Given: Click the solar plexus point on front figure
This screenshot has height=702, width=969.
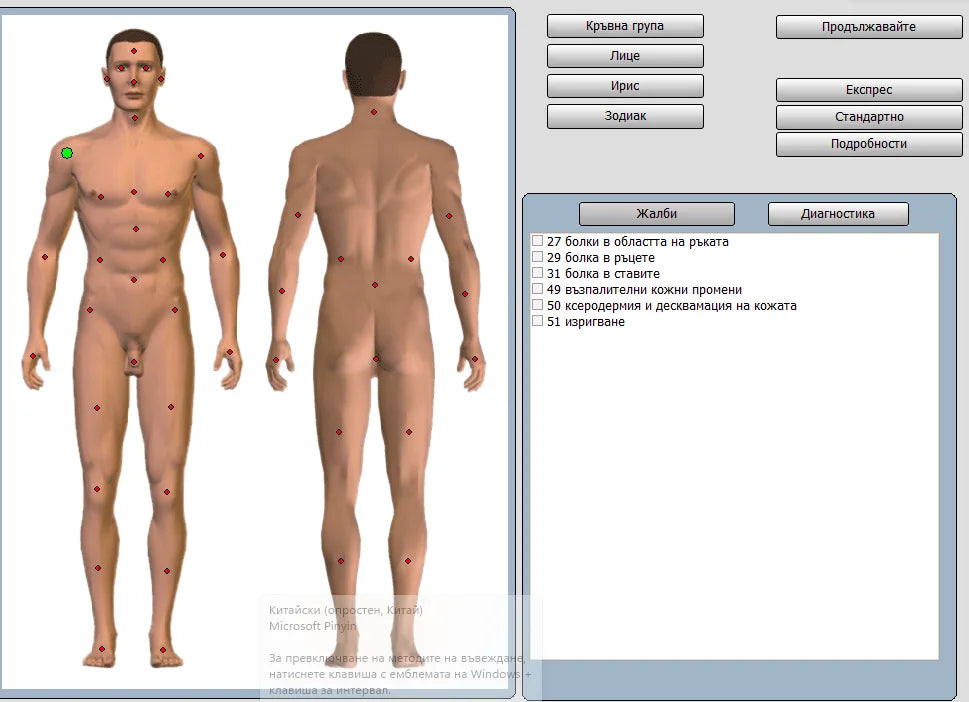Looking at the screenshot, I should pyautogui.click(x=136, y=229).
